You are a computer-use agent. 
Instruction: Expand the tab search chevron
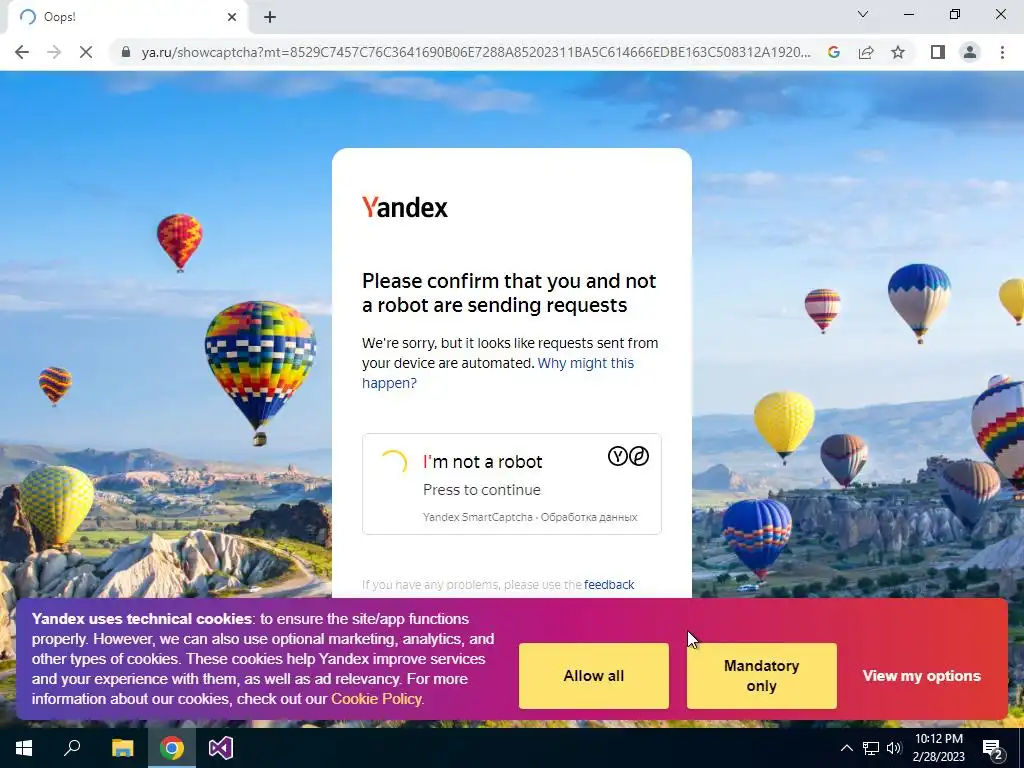(863, 14)
